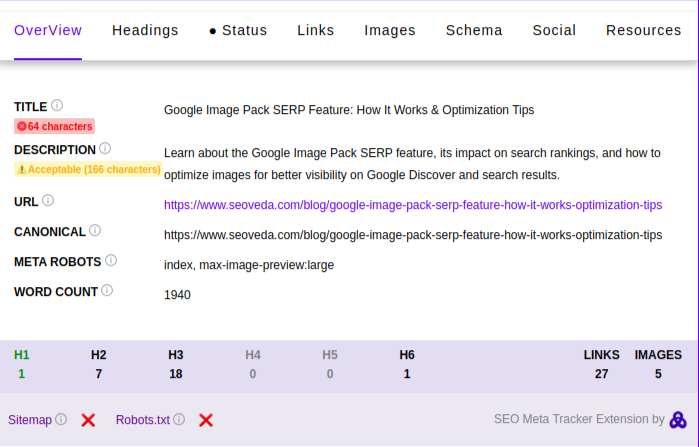
Task: Click the warning icon in Acceptable badge
Action: click(x=21, y=170)
